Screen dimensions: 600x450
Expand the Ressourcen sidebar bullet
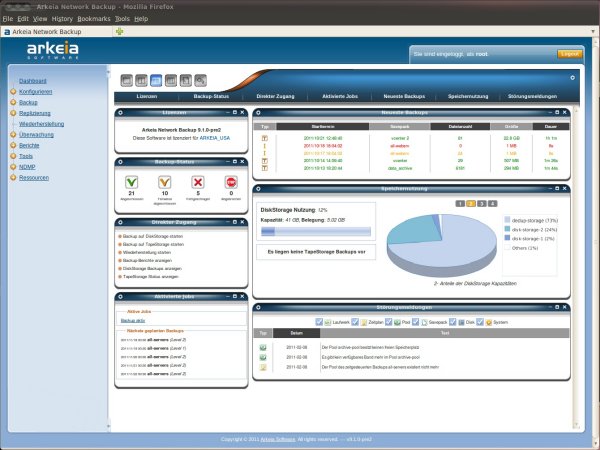[x=13, y=177]
